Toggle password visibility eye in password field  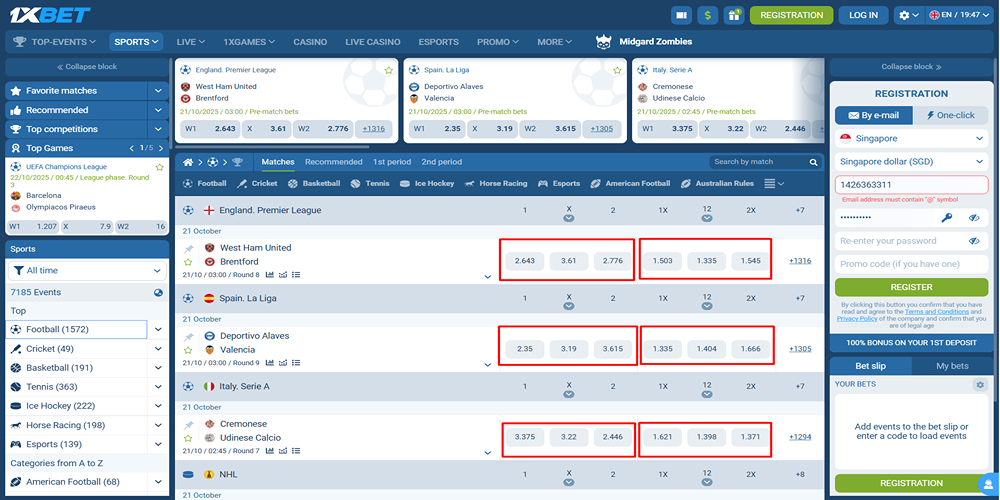pyautogui.click(x=974, y=217)
